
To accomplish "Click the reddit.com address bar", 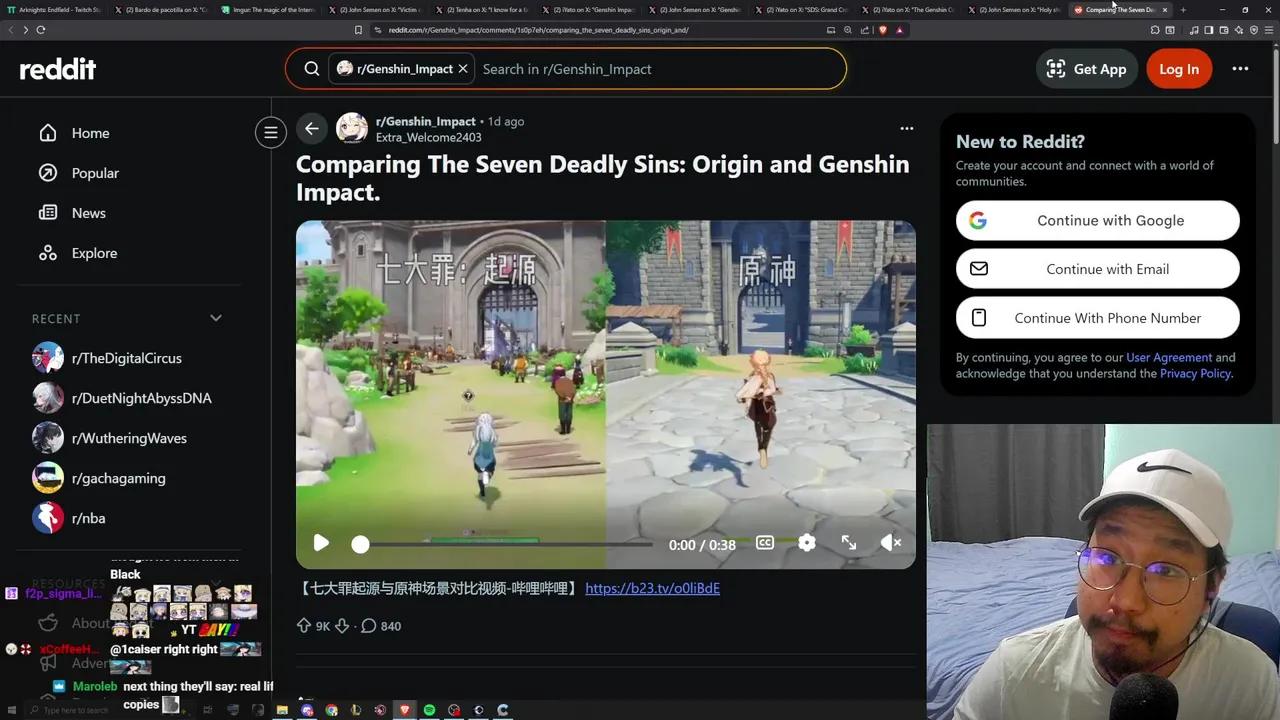I will tap(600, 30).
